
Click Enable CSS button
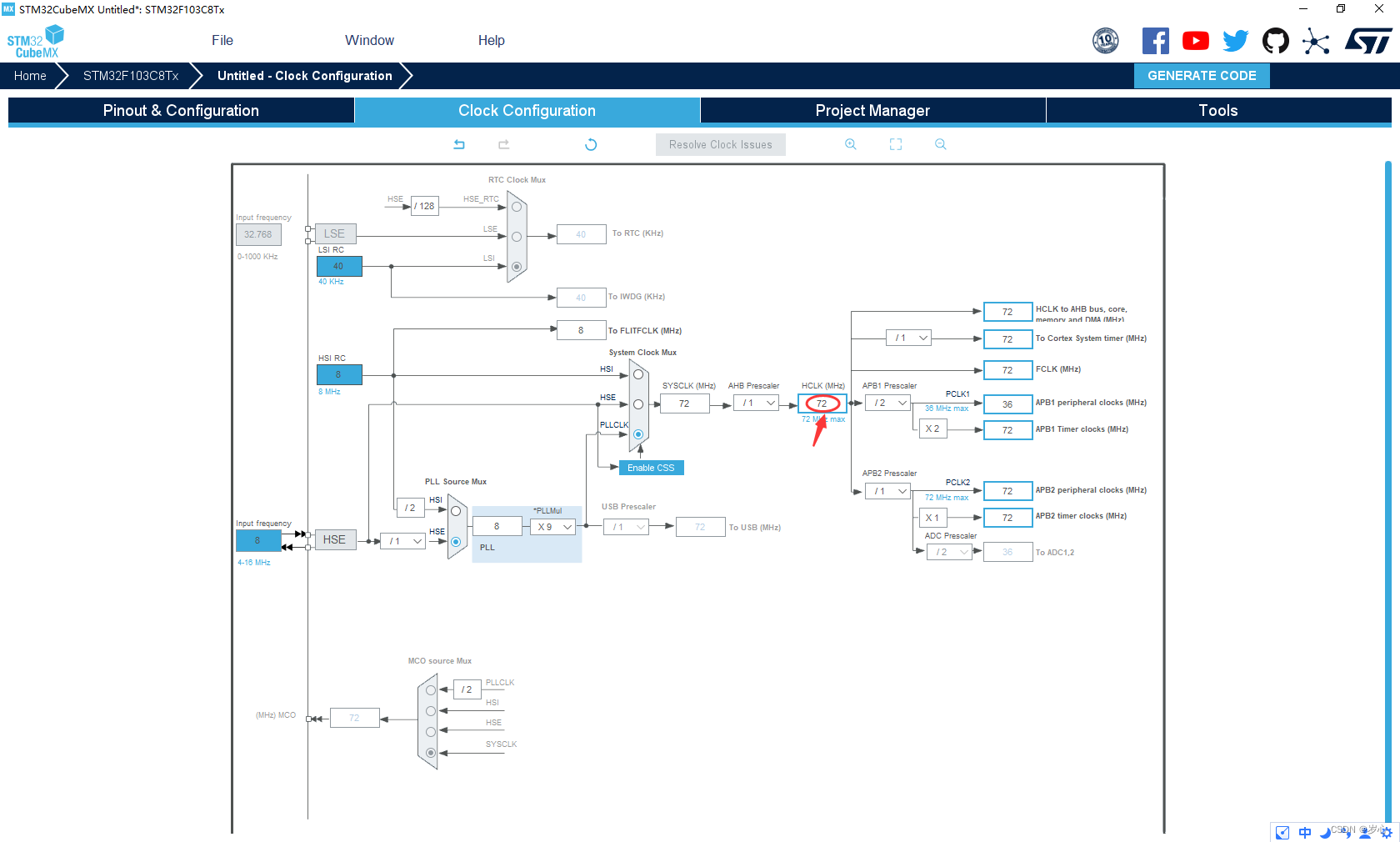[651, 468]
